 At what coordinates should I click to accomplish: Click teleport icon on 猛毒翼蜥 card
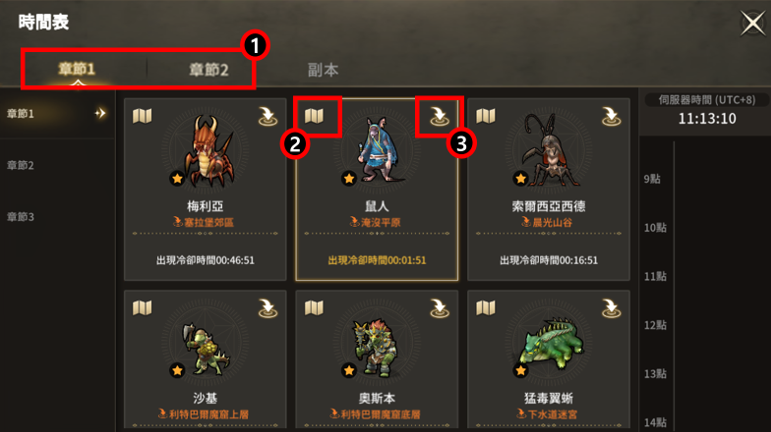[611, 308]
